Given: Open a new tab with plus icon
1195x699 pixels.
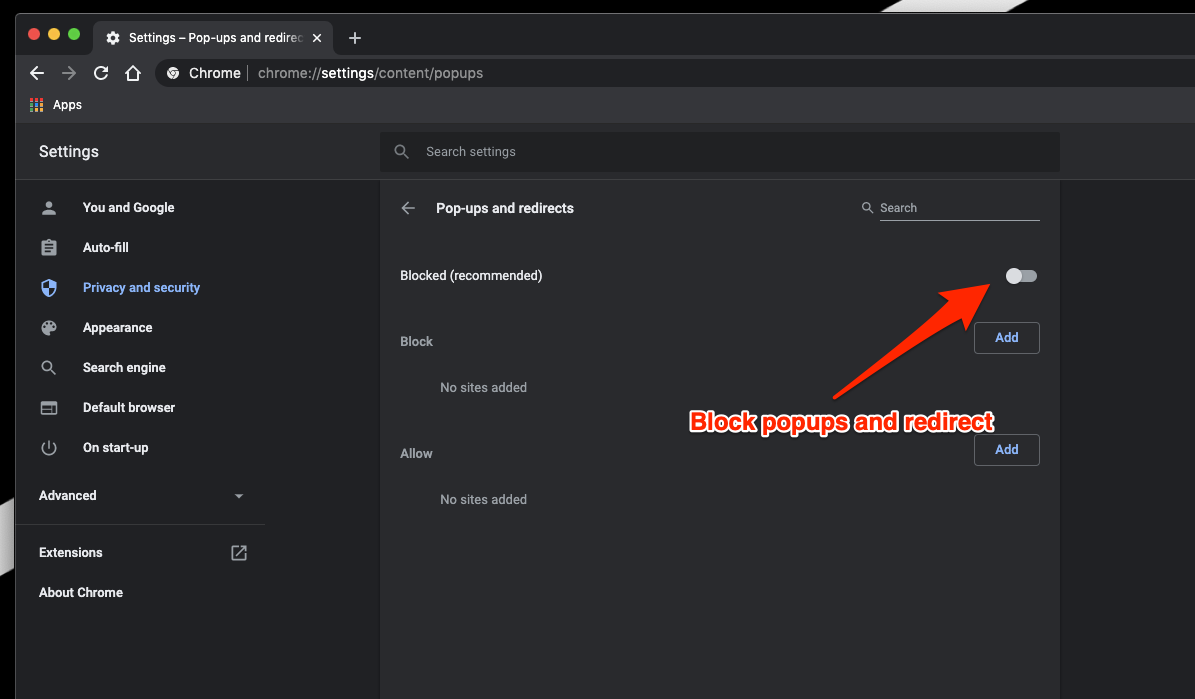Looking at the screenshot, I should (355, 38).
